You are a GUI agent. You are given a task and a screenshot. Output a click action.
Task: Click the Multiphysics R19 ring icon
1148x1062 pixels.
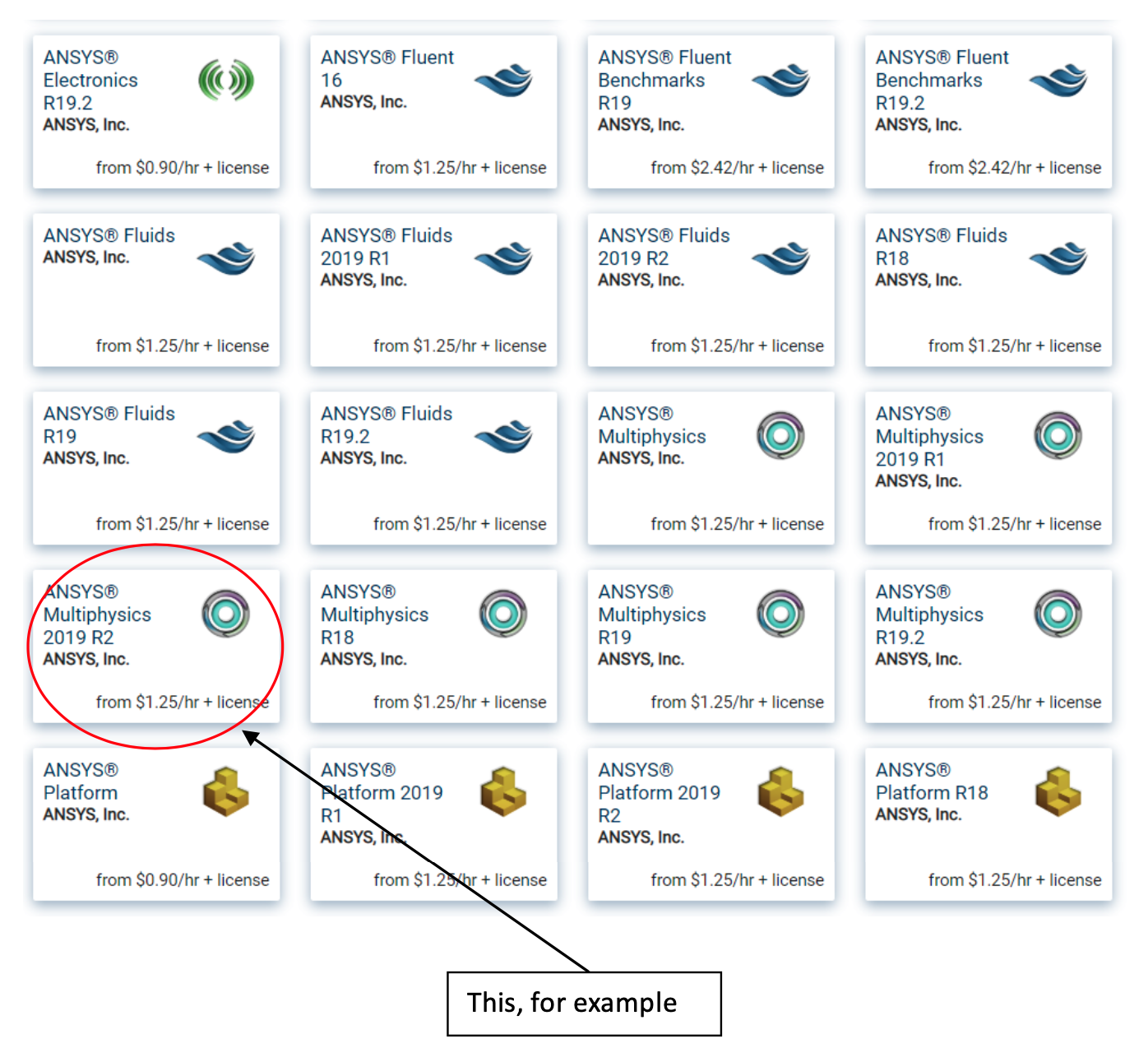780,614
